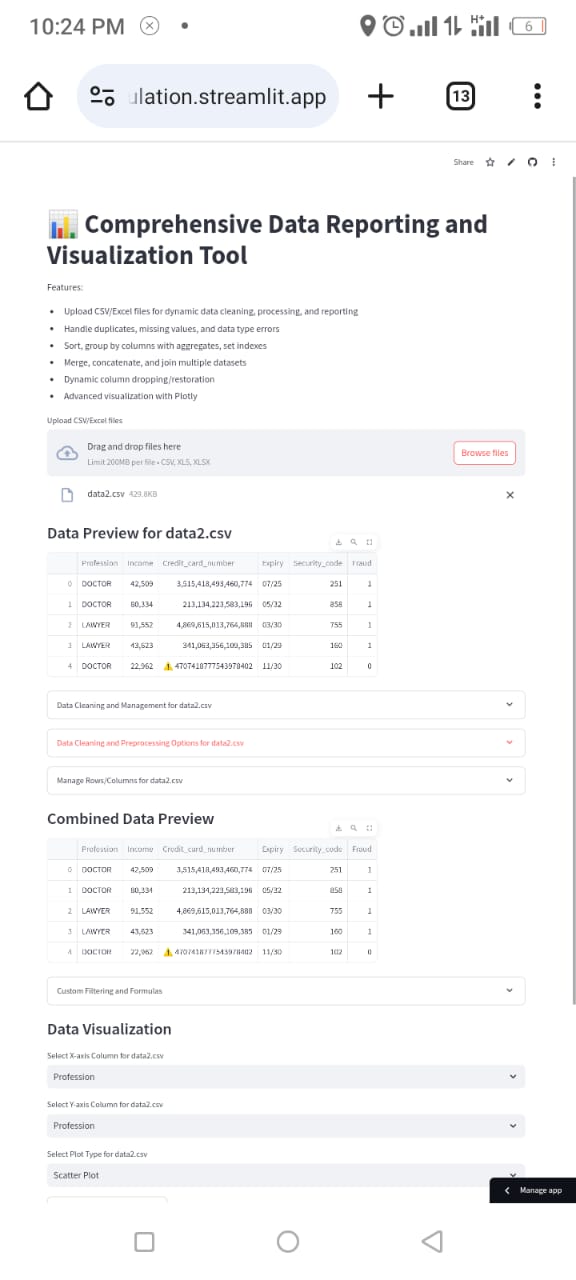
Task: Tap the Android home circle button
Action: (288, 1241)
